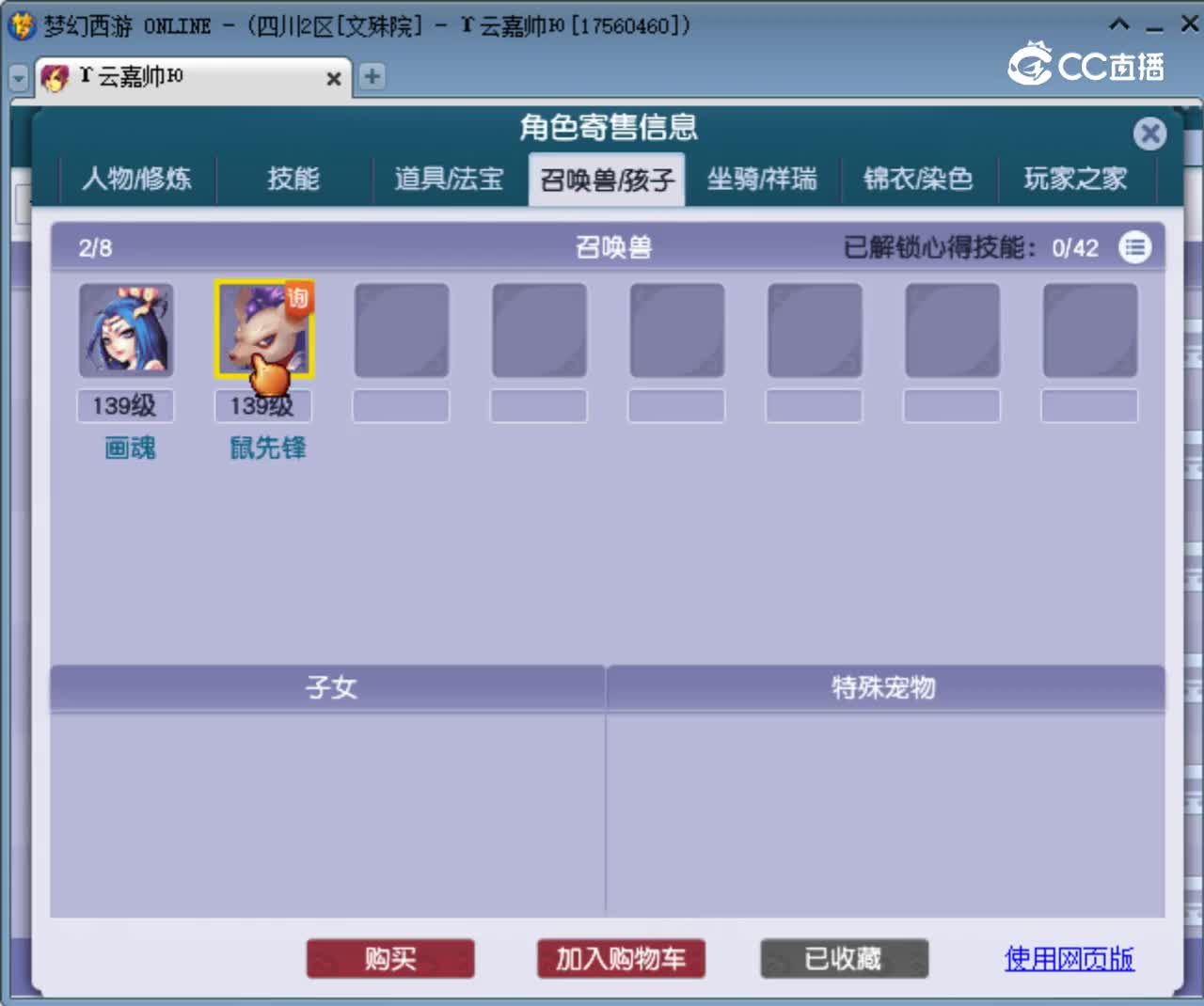
Task: Switch to the 技能 tab
Action: coord(293,179)
